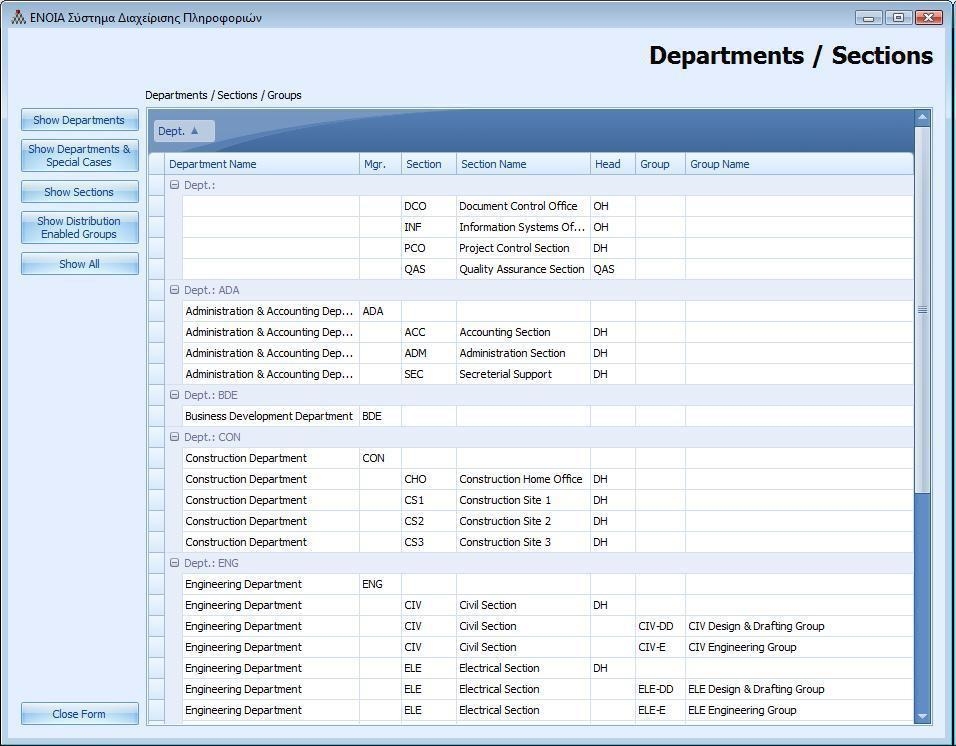Screen dimensions: 956x746
Task: Collapse the Dept.: ENG group
Action: pos(175,563)
